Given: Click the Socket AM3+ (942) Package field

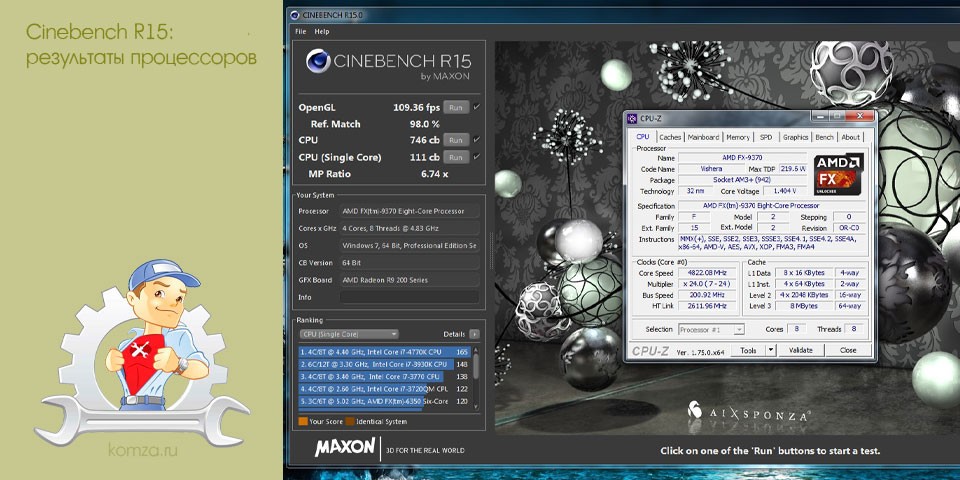Looking at the screenshot, I should (x=742, y=180).
